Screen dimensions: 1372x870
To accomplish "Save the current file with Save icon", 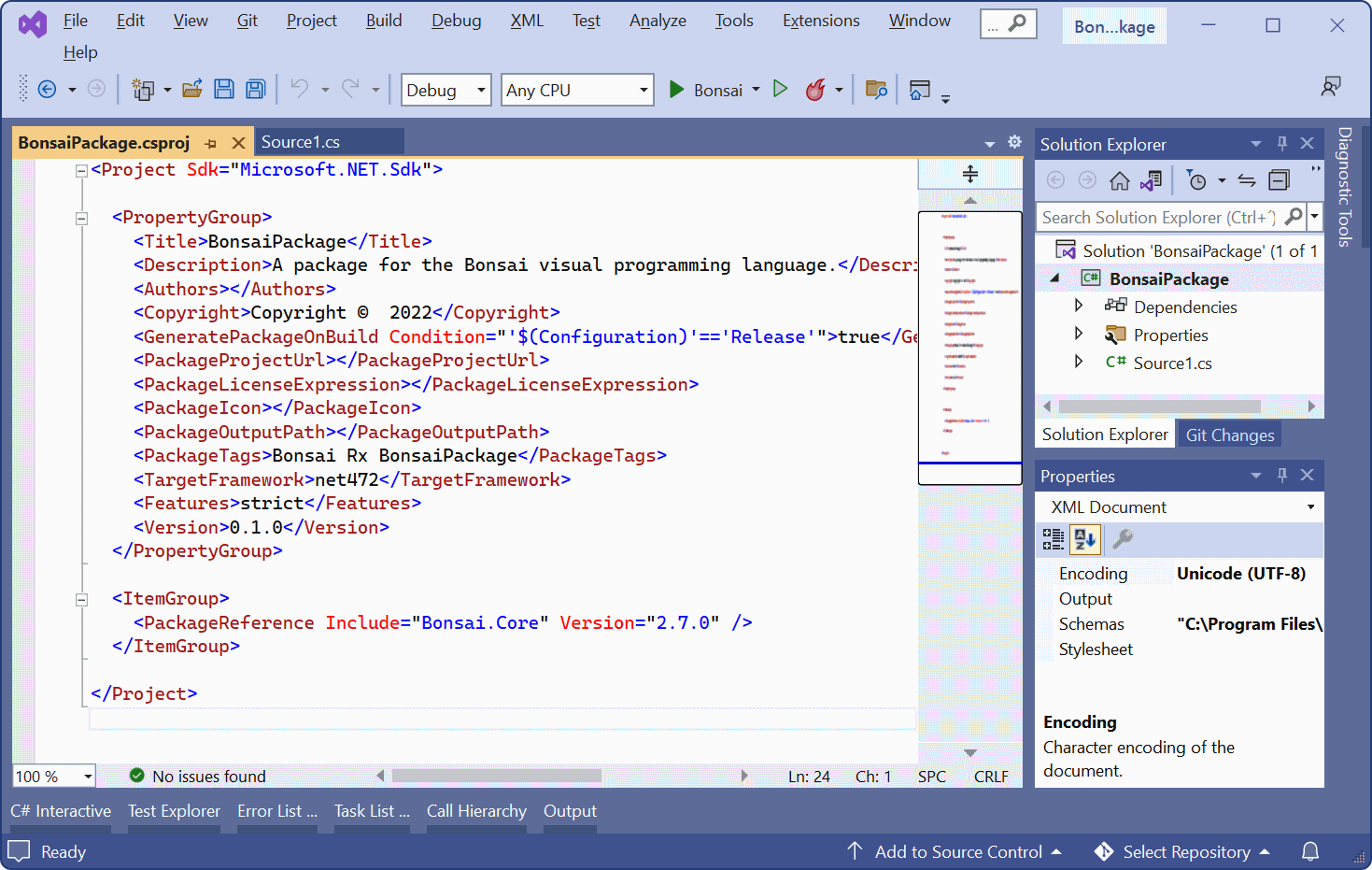I will 224,90.
